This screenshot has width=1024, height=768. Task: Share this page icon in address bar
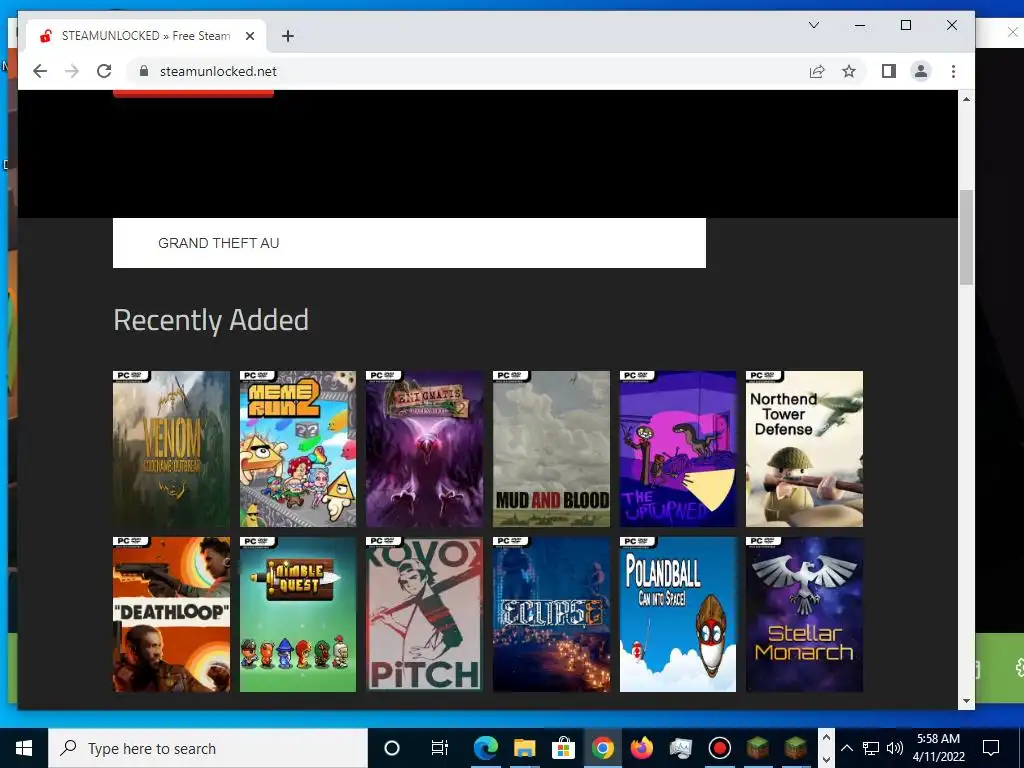(x=817, y=71)
